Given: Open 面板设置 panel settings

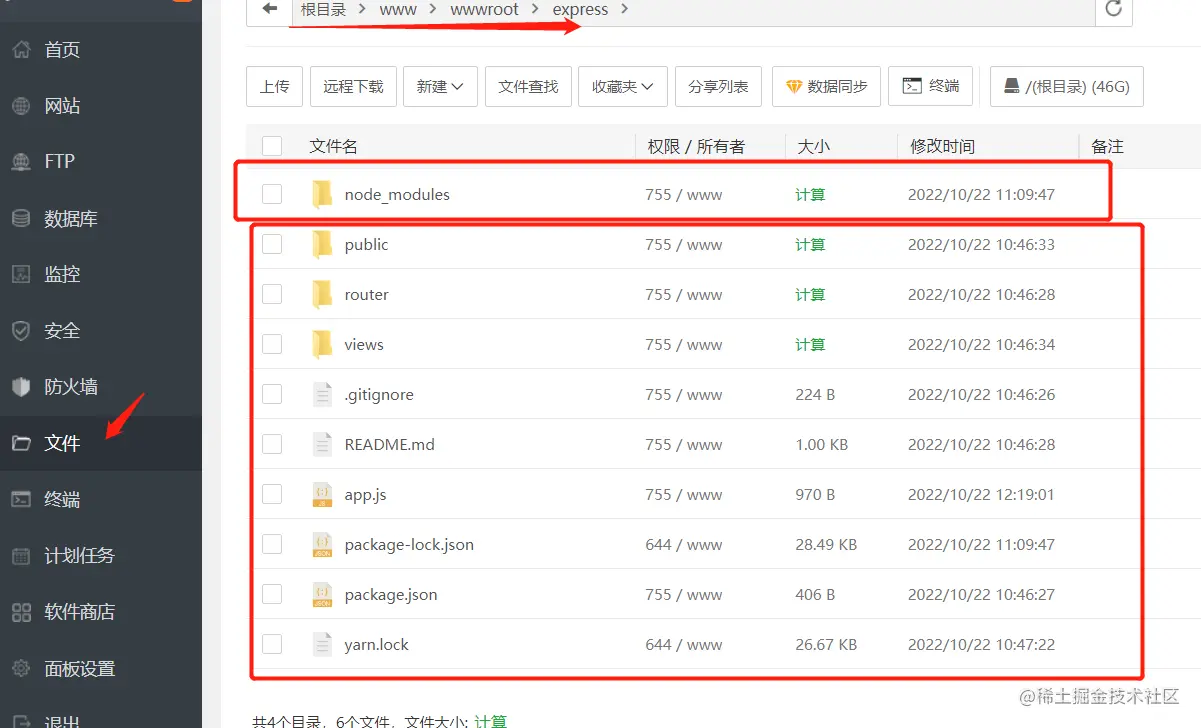Looking at the screenshot, I should click(x=70, y=669).
